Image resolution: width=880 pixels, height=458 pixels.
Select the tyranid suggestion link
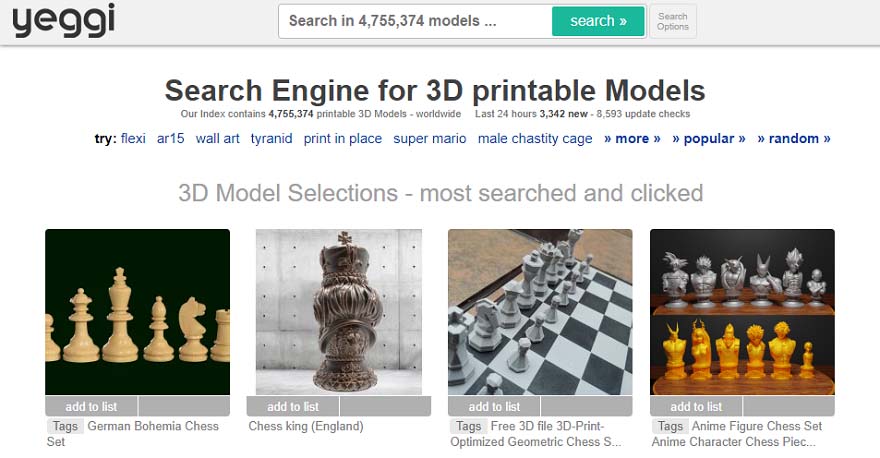[x=271, y=139]
